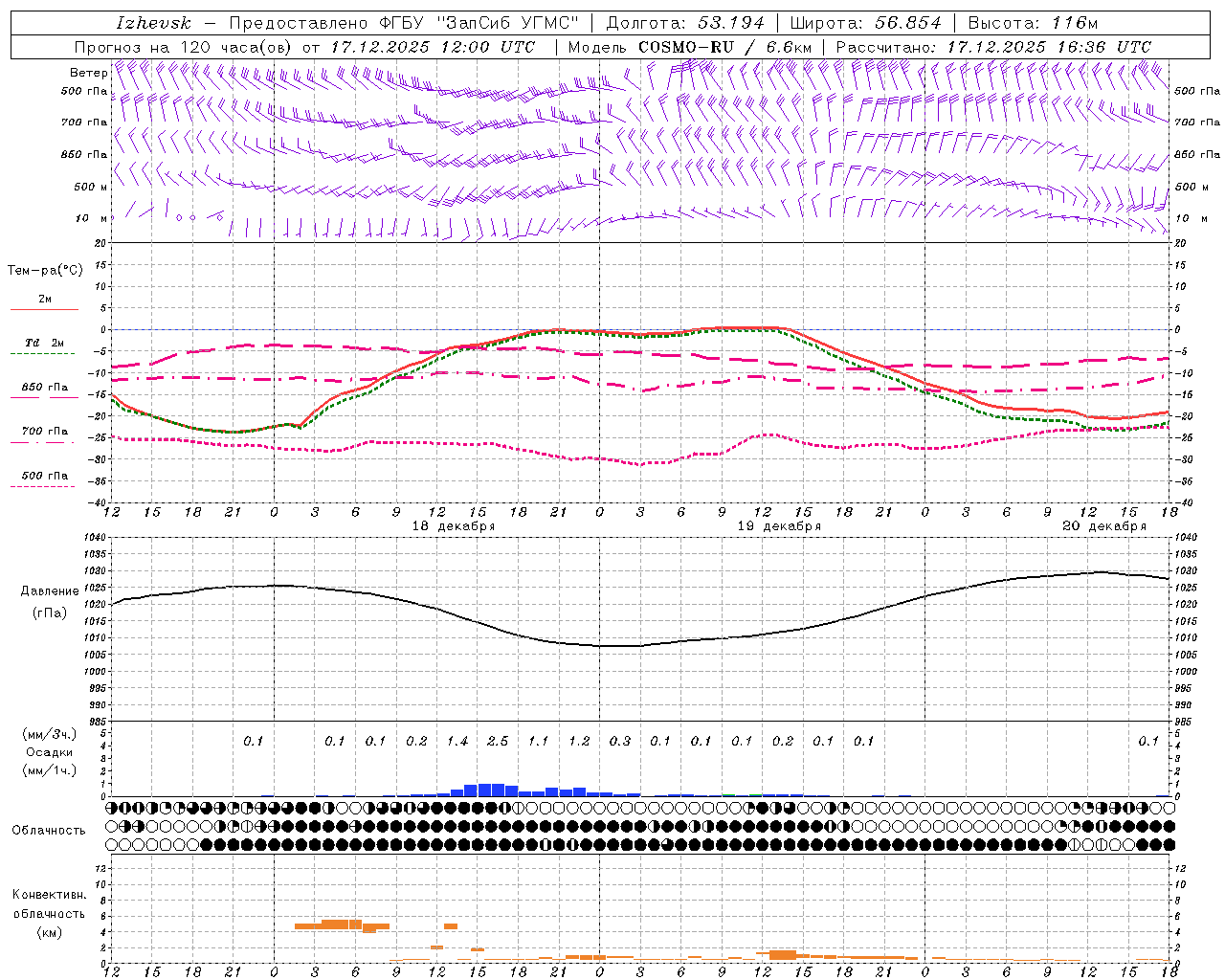The height and width of the screenshot is (980, 1225).
Task: Click the "20 декабря" date label
Action: tap(1104, 526)
